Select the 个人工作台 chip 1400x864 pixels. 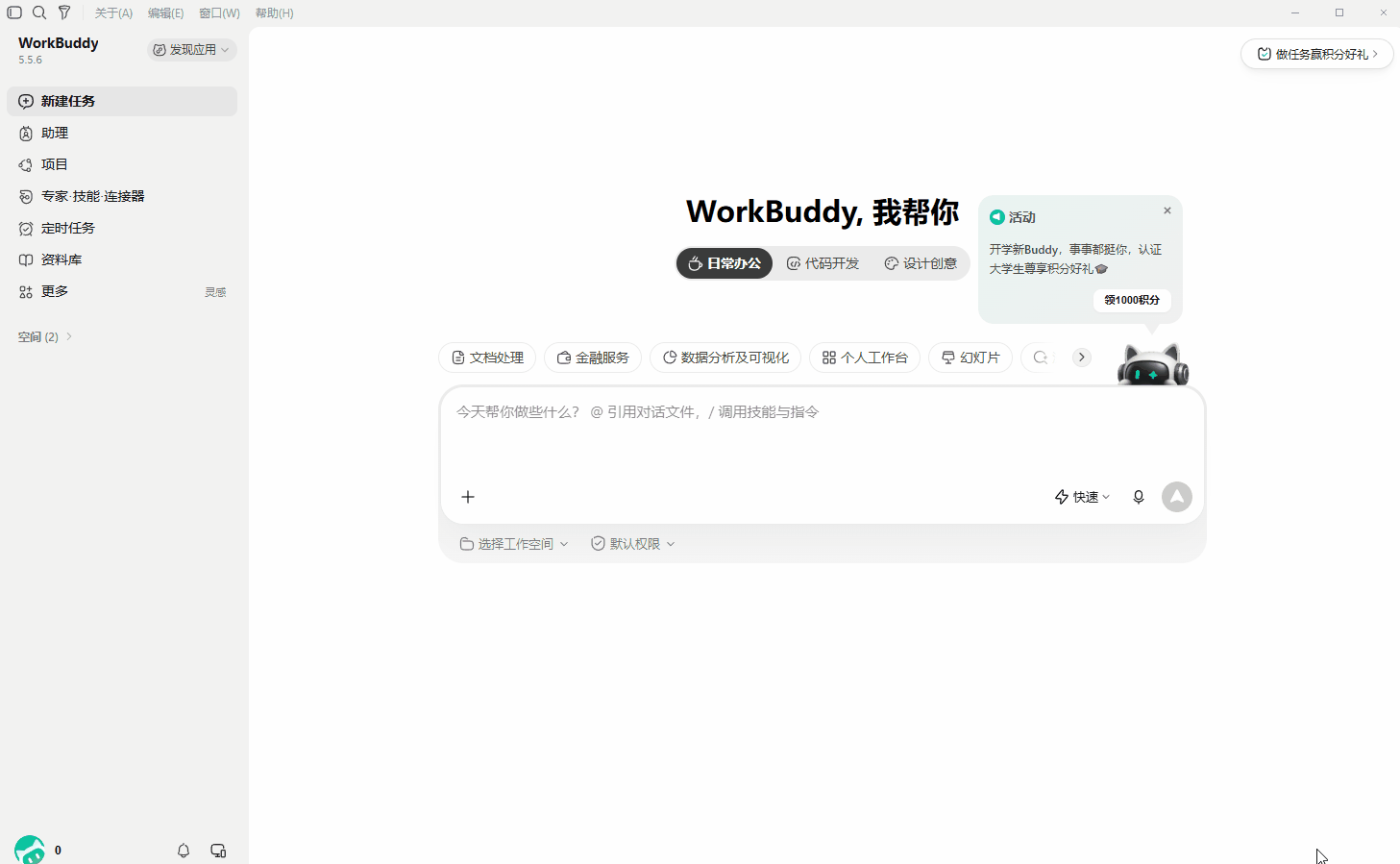click(x=865, y=358)
